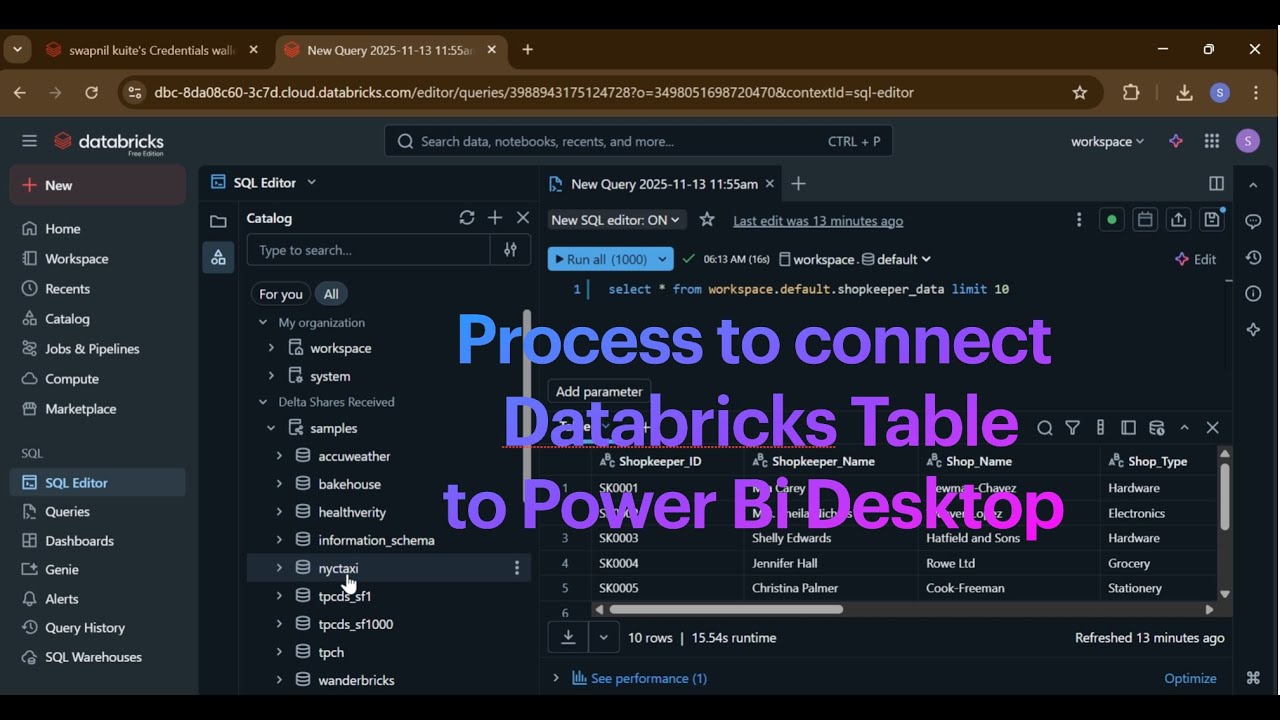Open Jobs & Pipelines in sidebar
1280x720 pixels.
point(97,349)
